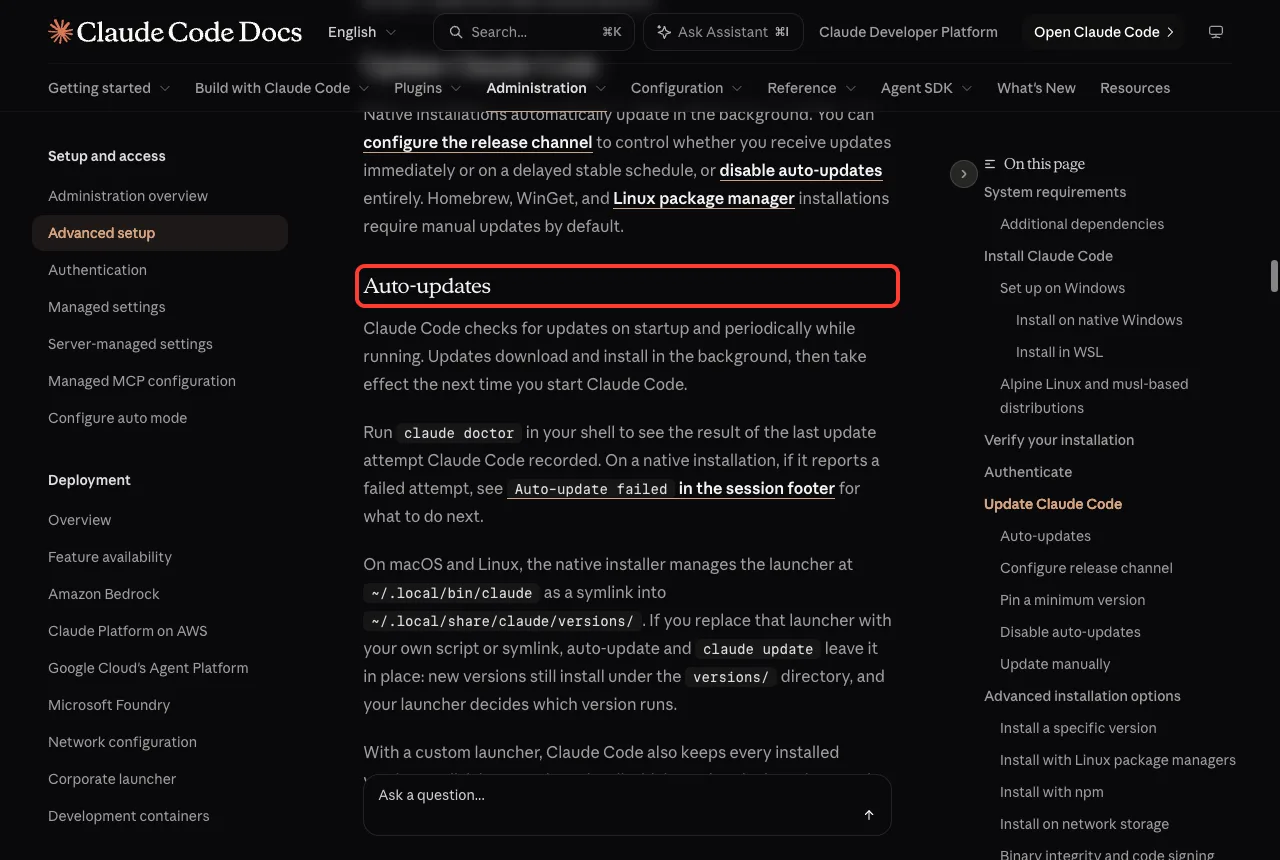The width and height of the screenshot is (1280, 860).
Task: Jump to Verify your installation section
Action: tap(1059, 440)
